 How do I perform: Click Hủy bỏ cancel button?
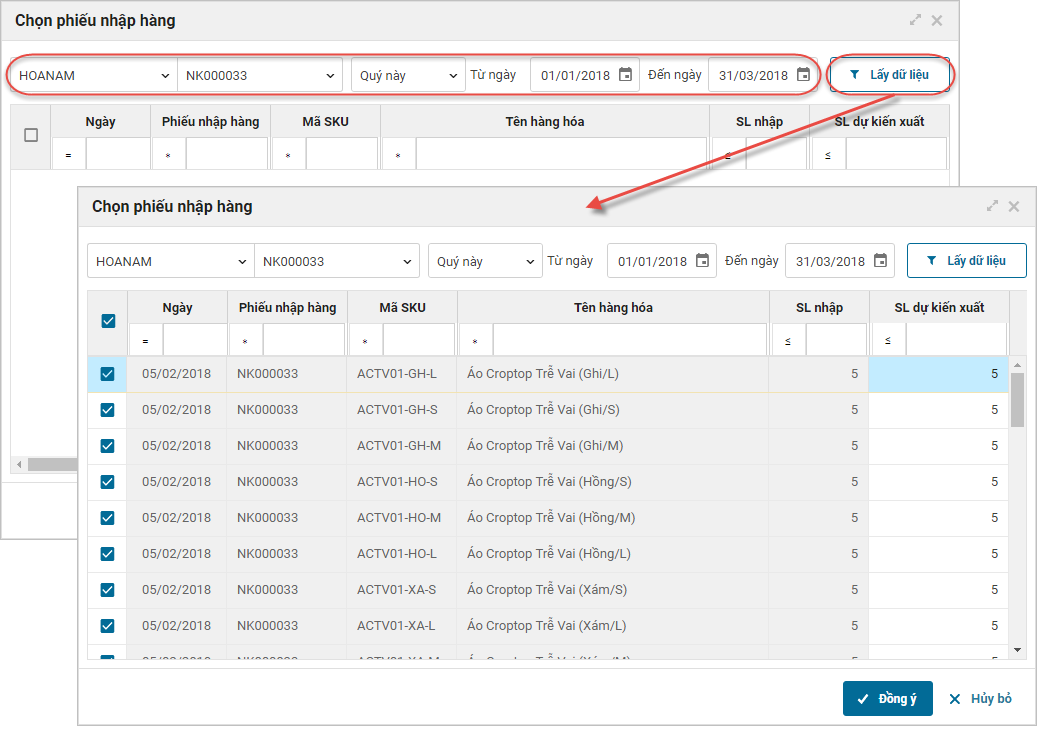click(x=981, y=699)
